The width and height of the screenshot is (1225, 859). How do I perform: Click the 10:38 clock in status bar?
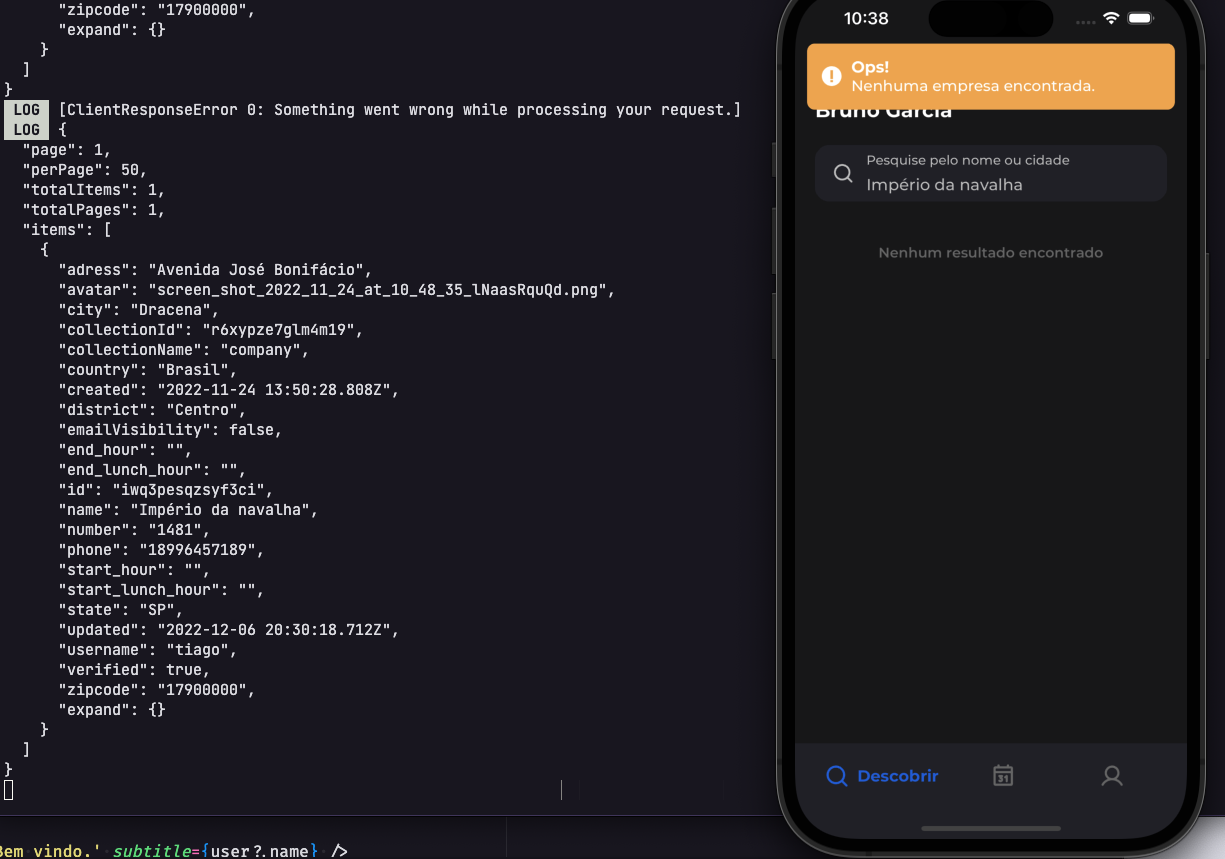[866, 19]
